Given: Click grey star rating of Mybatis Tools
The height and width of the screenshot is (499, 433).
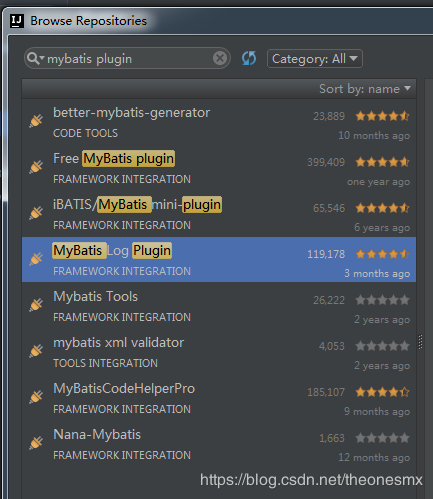Looking at the screenshot, I should [x=382, y=300].
